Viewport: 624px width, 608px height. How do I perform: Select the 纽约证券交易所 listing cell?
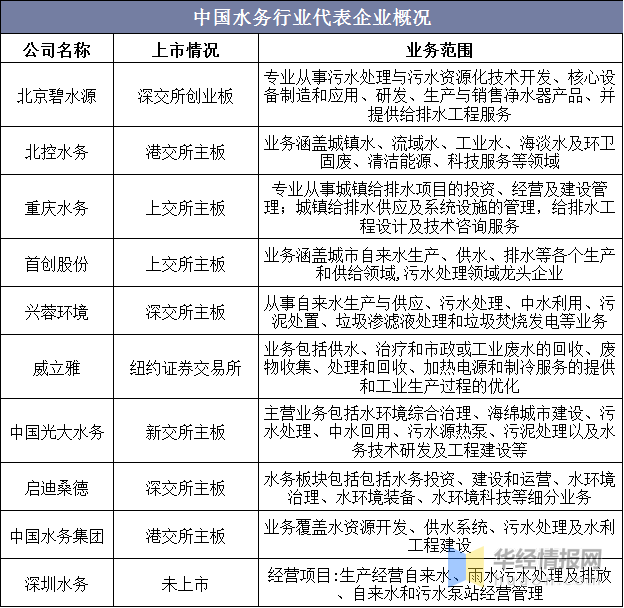click(185, 368)
